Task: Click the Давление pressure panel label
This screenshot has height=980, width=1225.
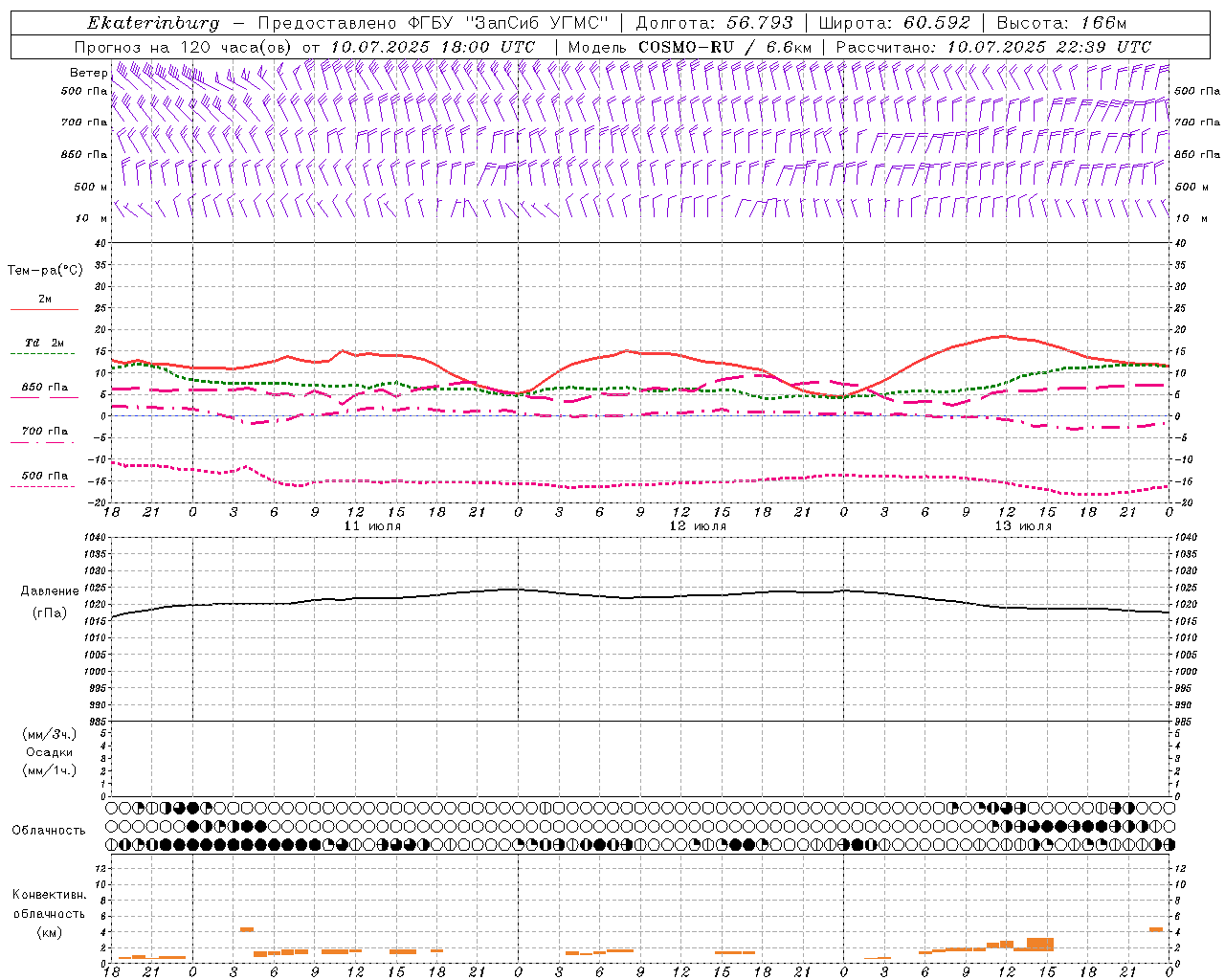Action: point(50,591)
